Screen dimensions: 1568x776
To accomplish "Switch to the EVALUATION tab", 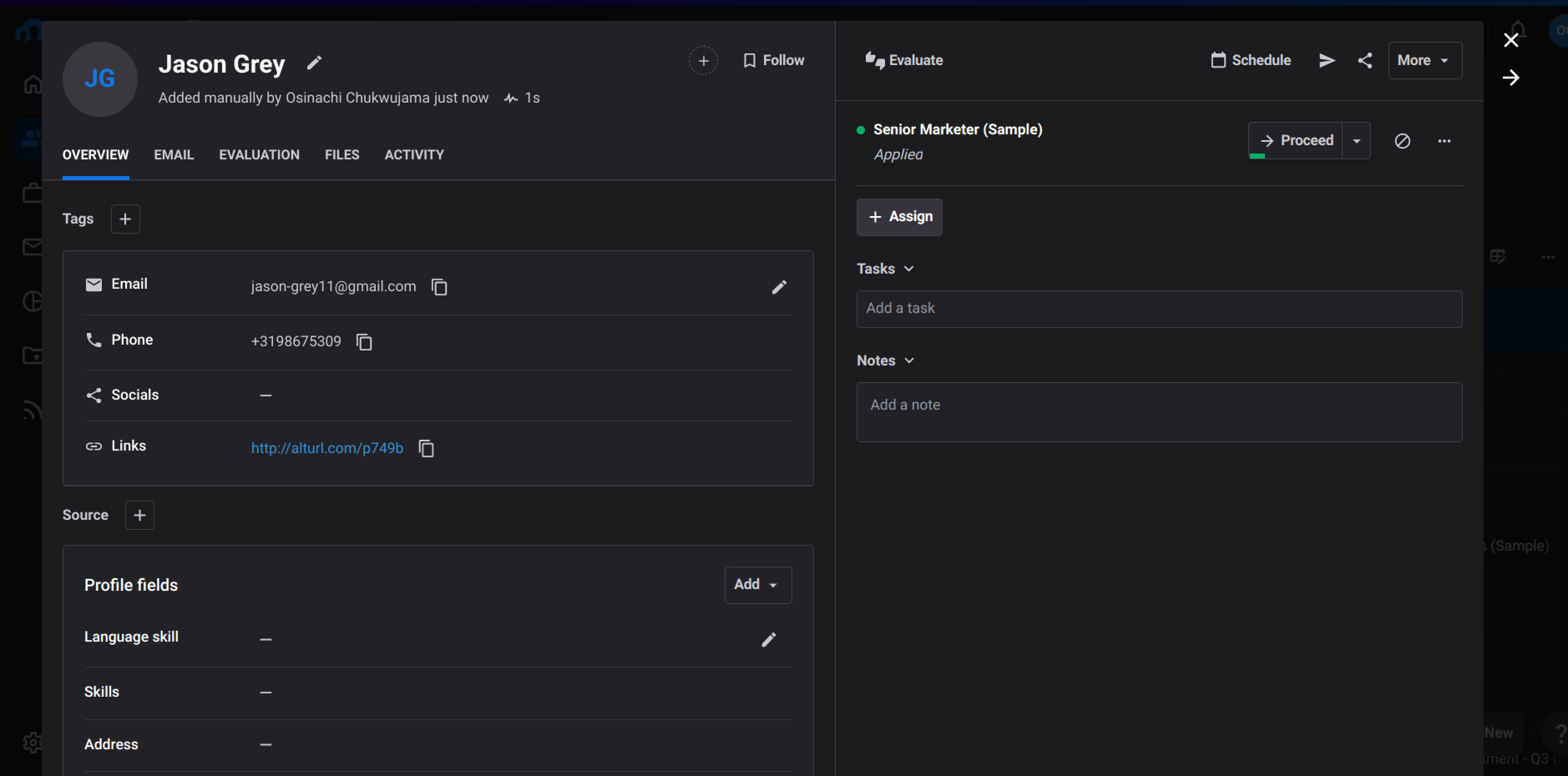I will 259,155.
